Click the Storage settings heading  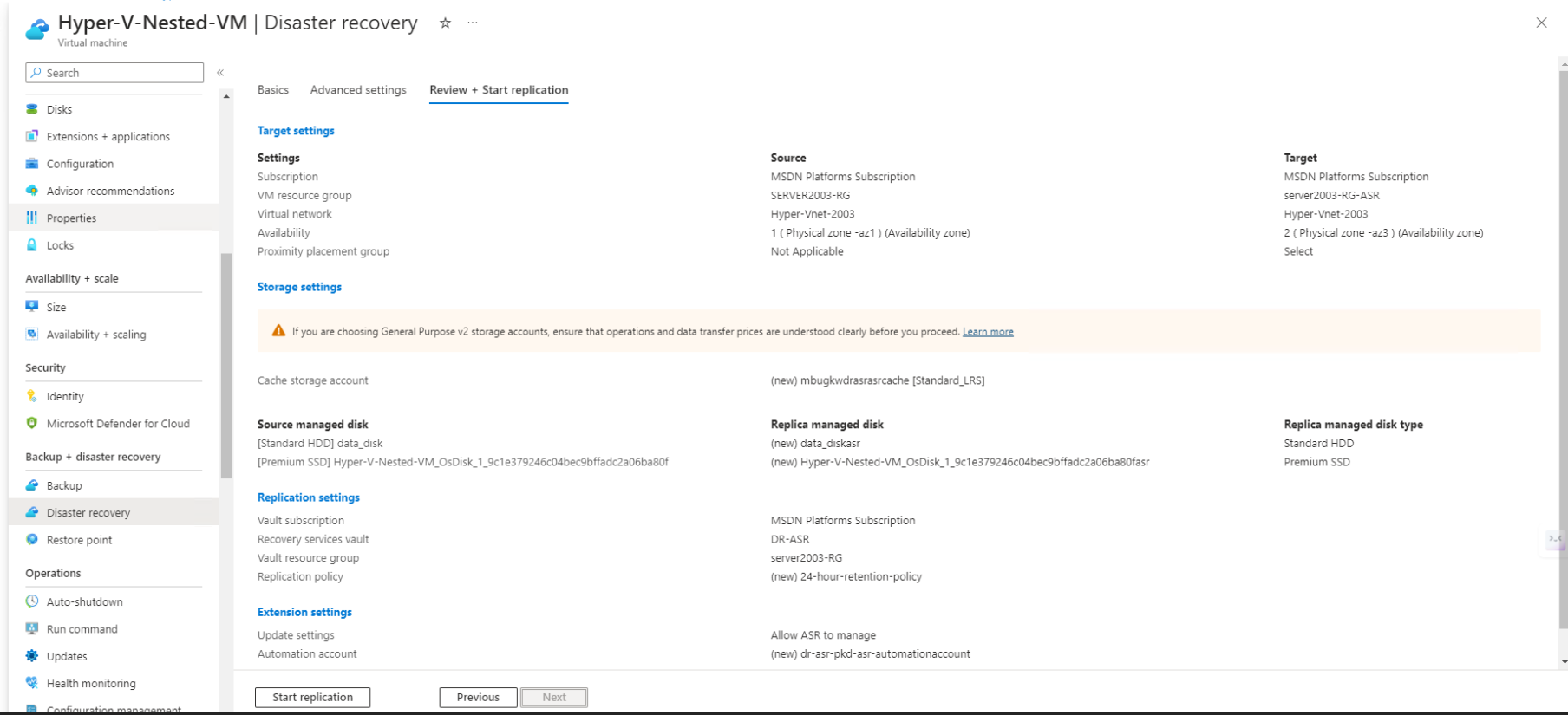(x=299, y=287)
